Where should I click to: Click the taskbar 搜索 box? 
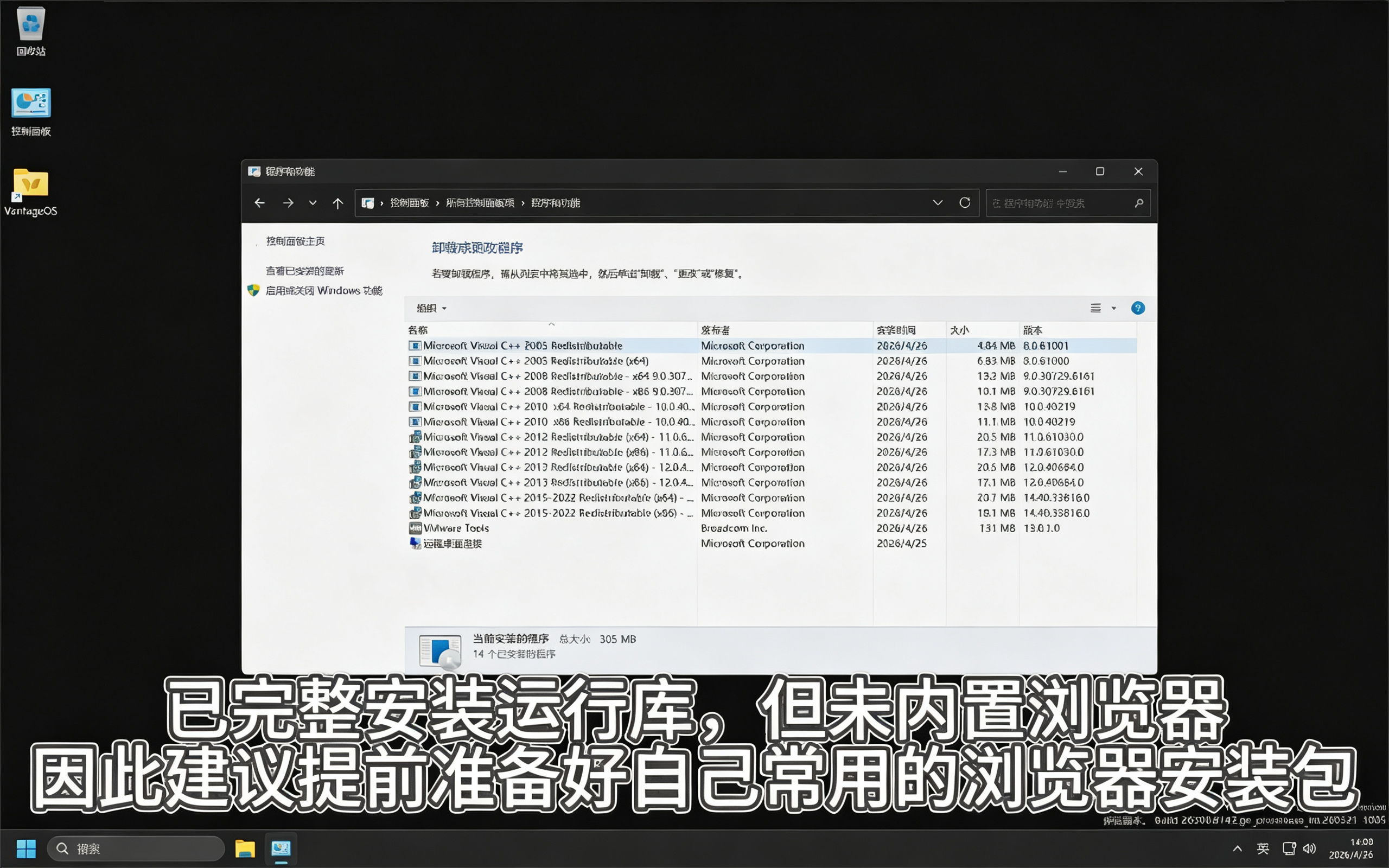pyautogui.click(x=136, y=848)
